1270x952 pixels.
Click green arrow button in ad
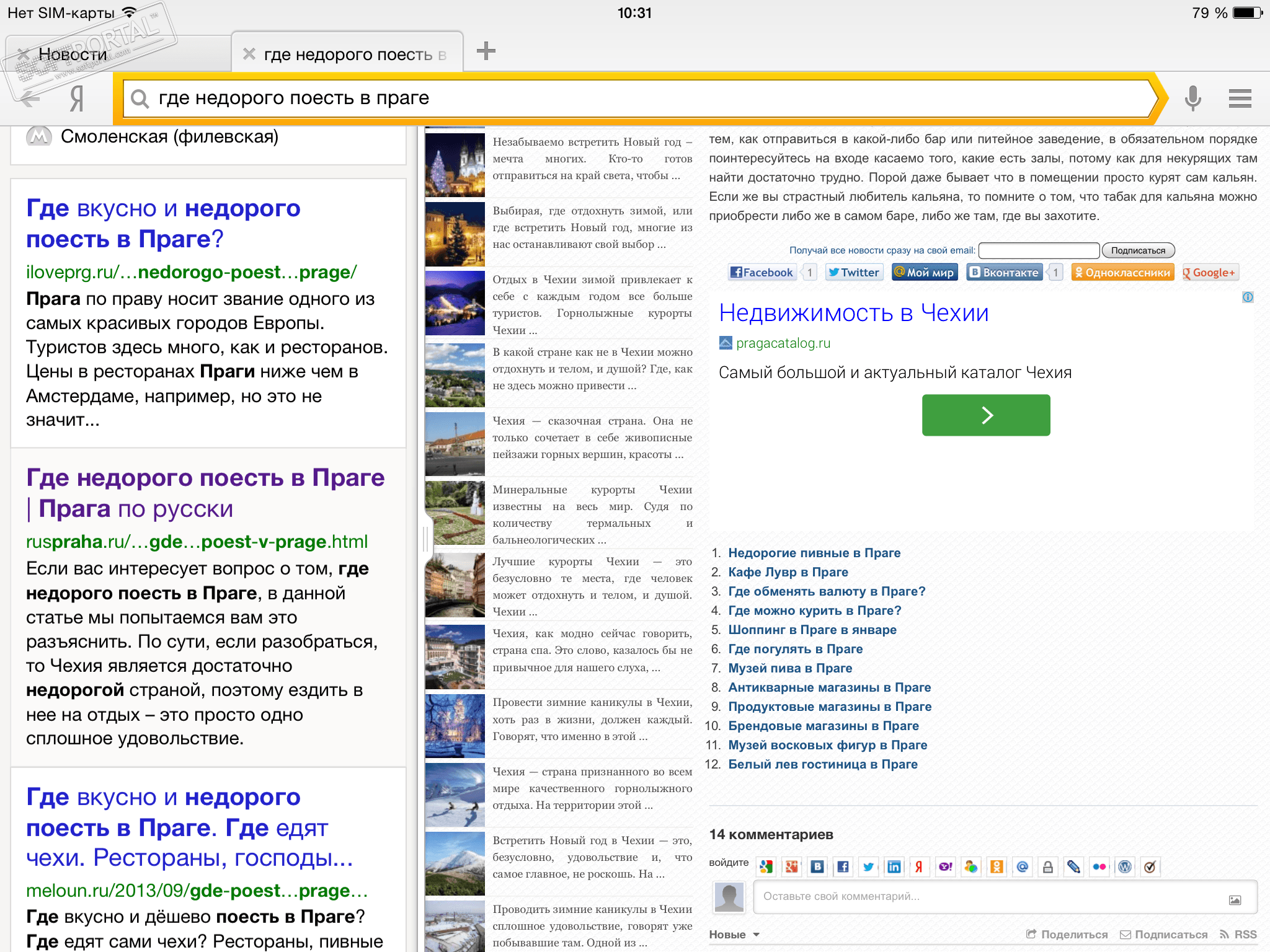pos(985,415)
